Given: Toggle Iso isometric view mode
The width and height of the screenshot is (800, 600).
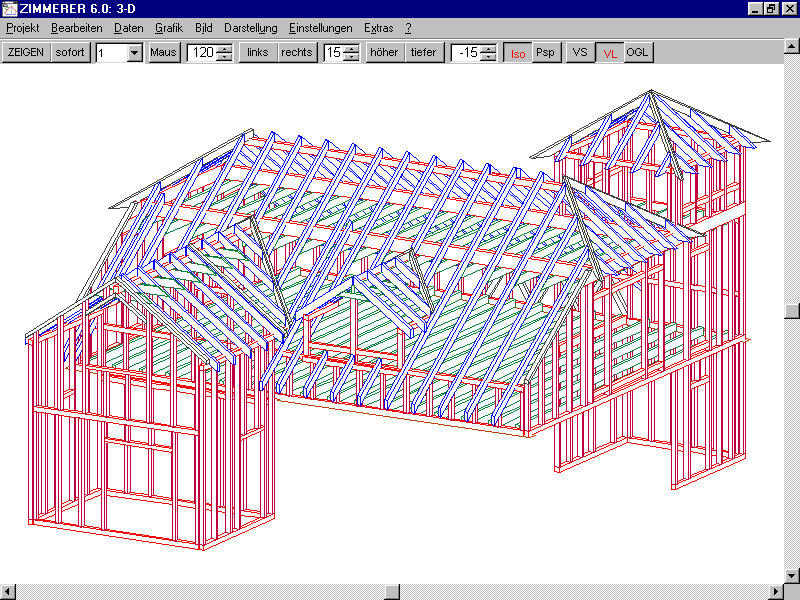Looking at the screenshot, I should (517, 53).
